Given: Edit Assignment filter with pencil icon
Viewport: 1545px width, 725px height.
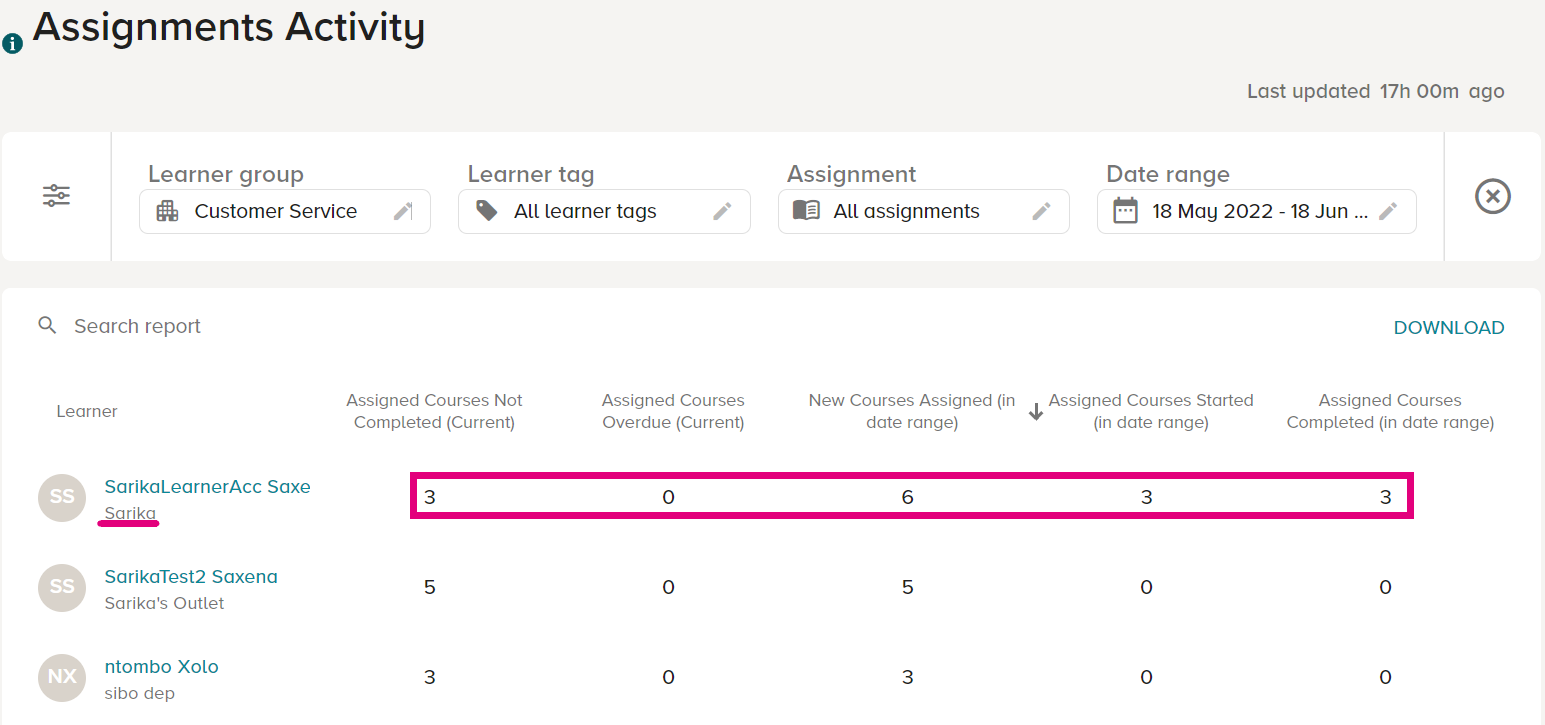Looking at the screenshot, I should point(1041,211).
